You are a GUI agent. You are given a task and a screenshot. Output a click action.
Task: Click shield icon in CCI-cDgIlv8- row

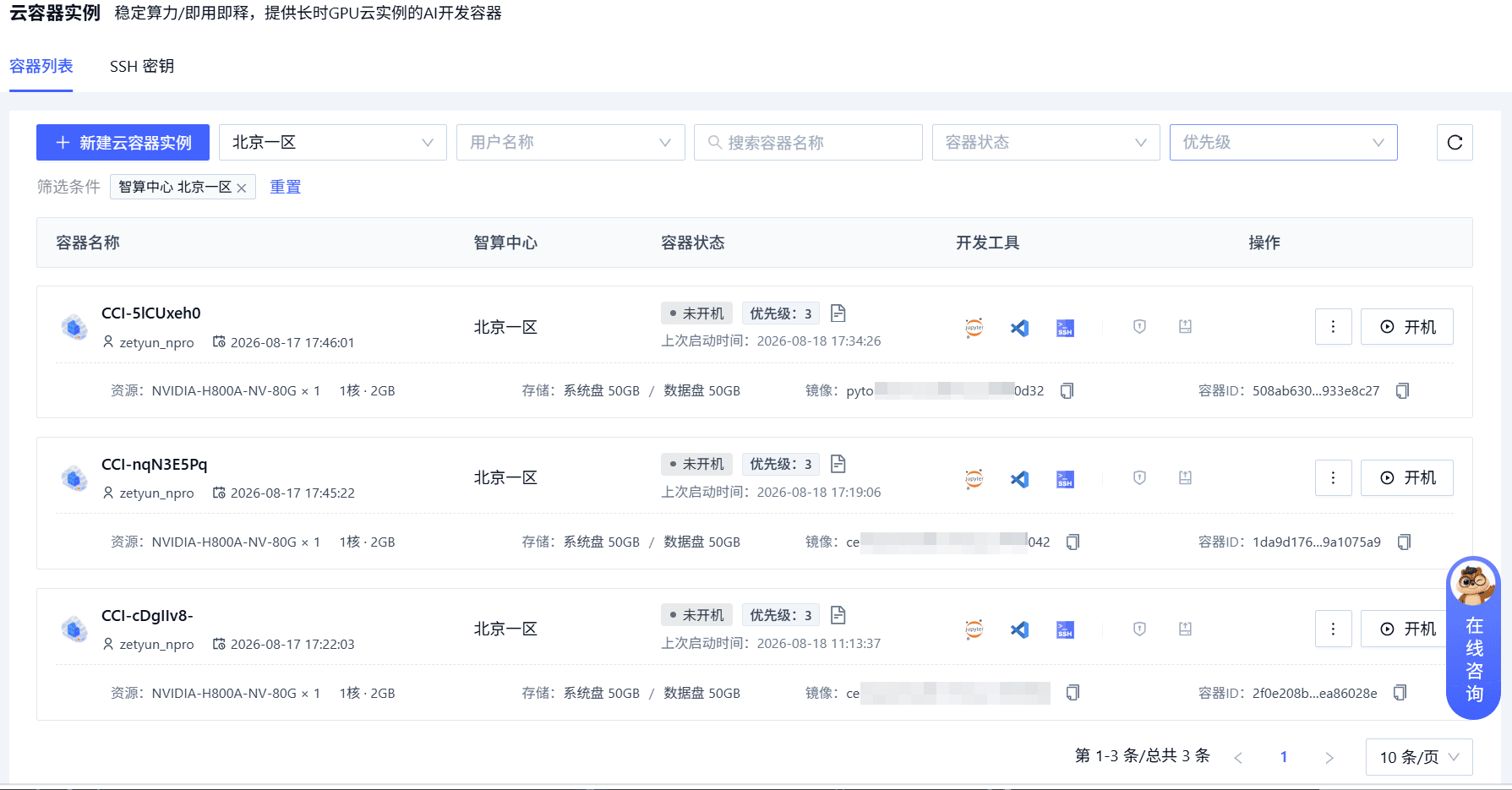[x=1139, y=629]
